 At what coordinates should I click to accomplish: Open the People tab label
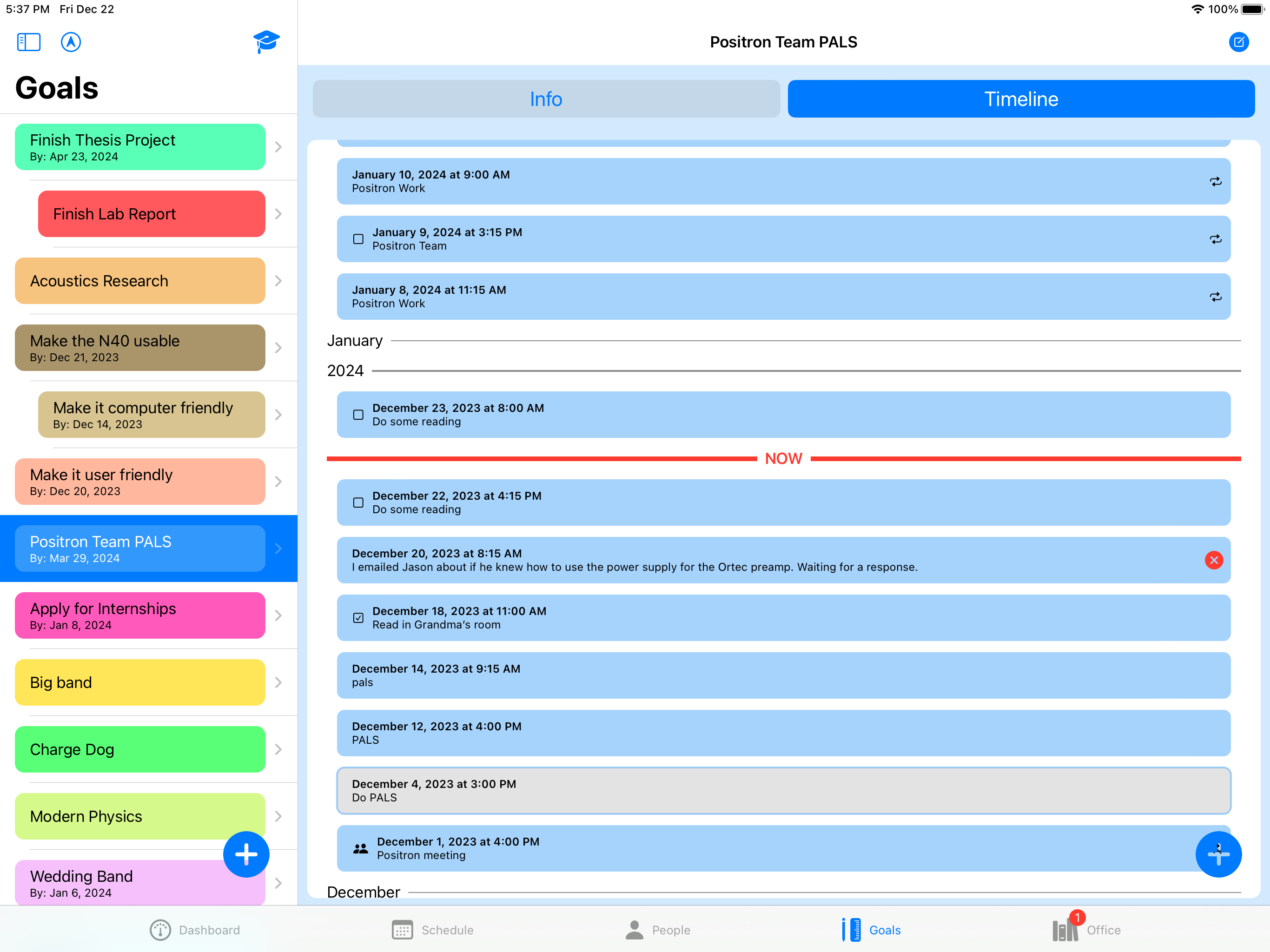click(671, 930)
